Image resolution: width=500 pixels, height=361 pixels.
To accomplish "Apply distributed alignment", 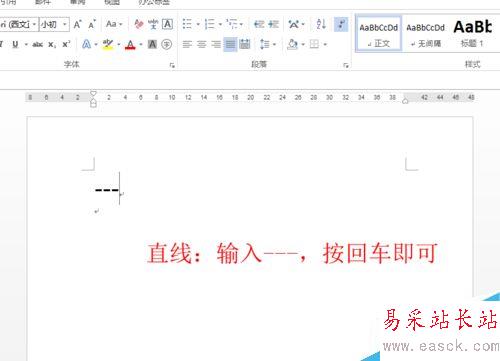I will coord(245,44).
